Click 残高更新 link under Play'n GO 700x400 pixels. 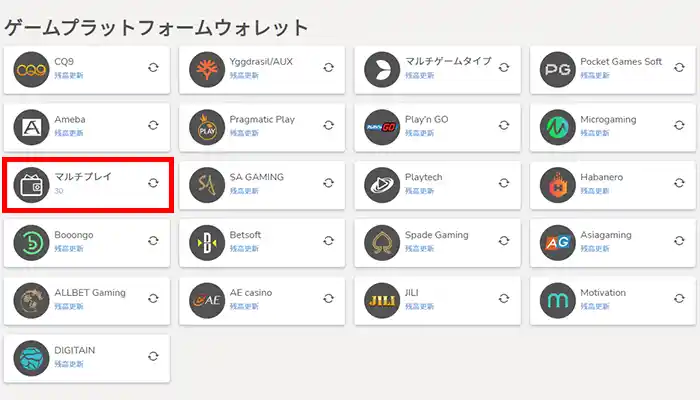click(x=418, y=133)
